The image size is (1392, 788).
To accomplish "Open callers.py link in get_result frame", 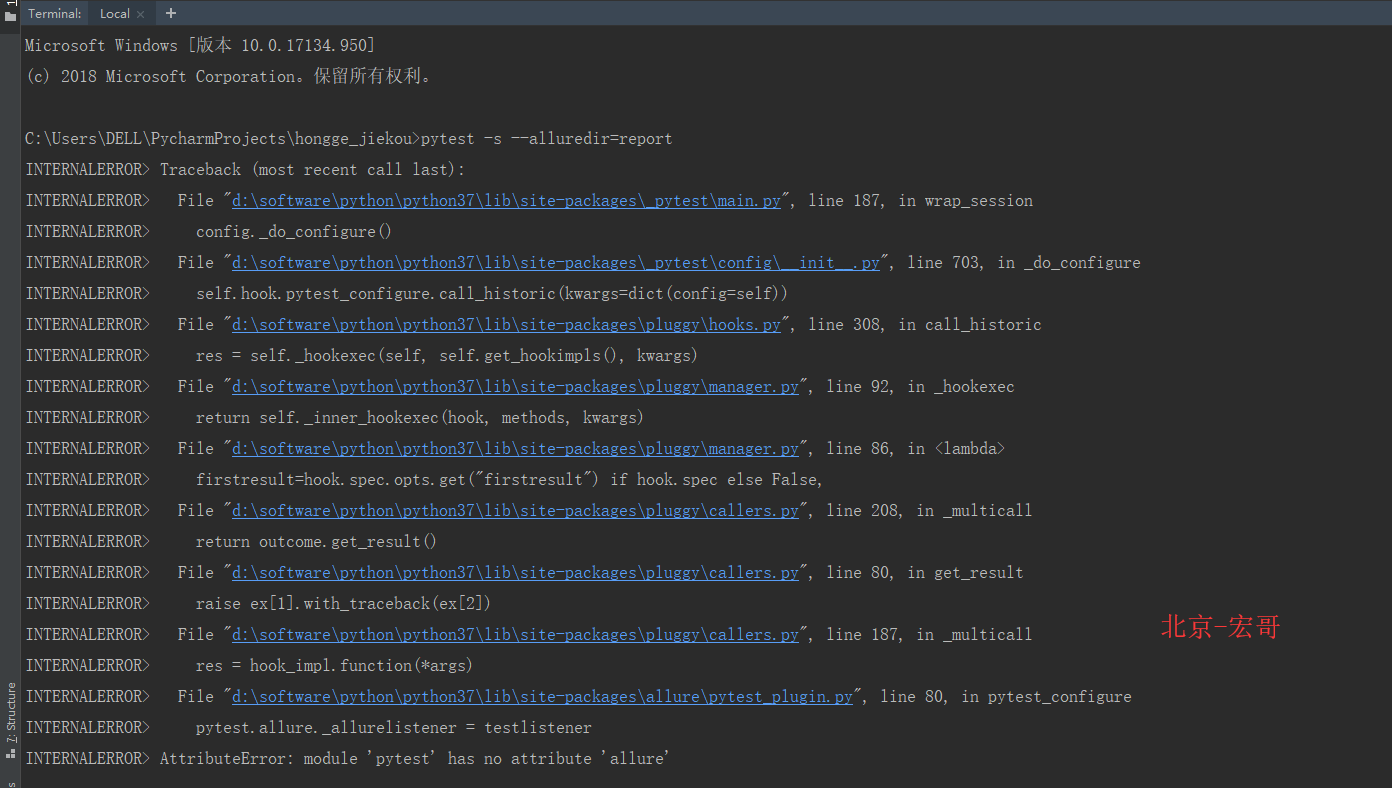I will tap(515, 573).
